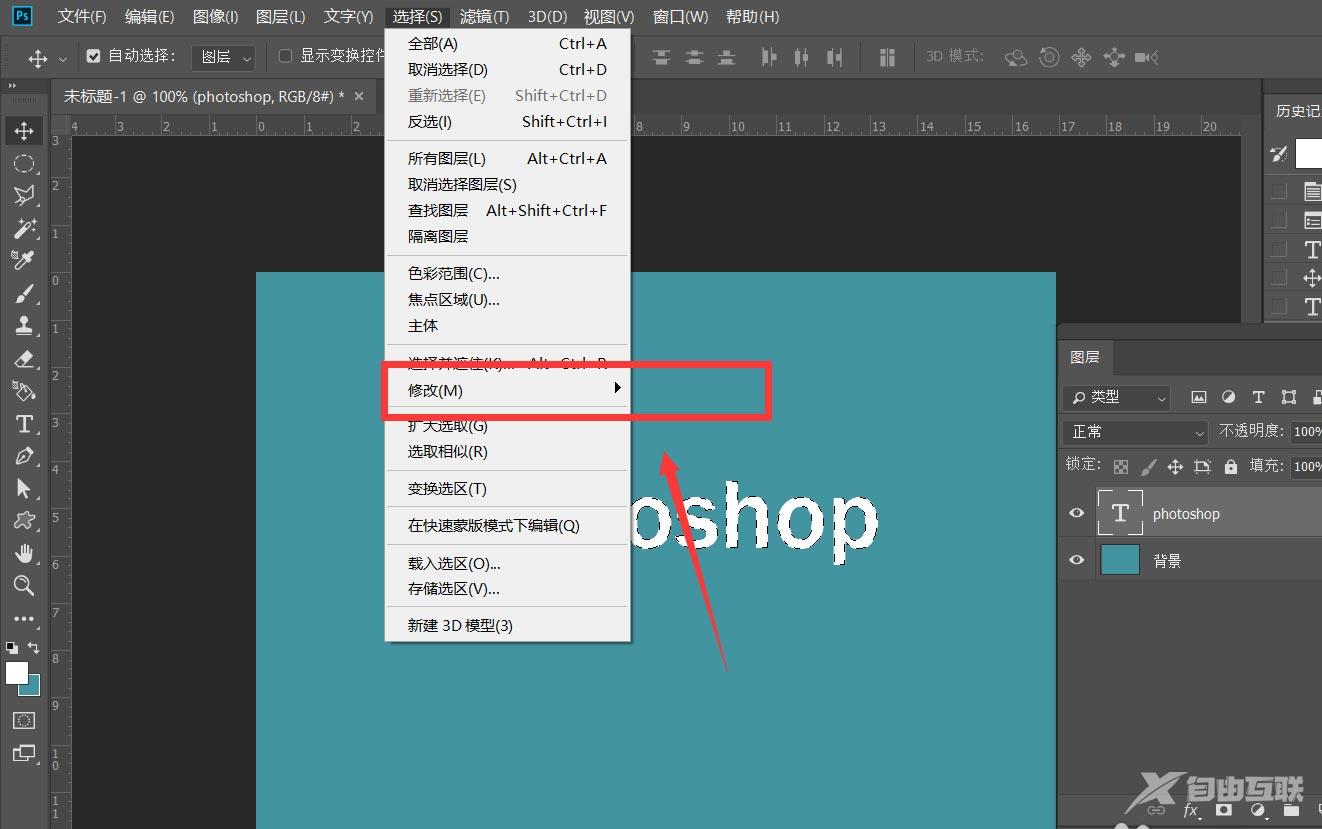
Task: Select the Polygonal Lasso tool
Action: point(24,196)
